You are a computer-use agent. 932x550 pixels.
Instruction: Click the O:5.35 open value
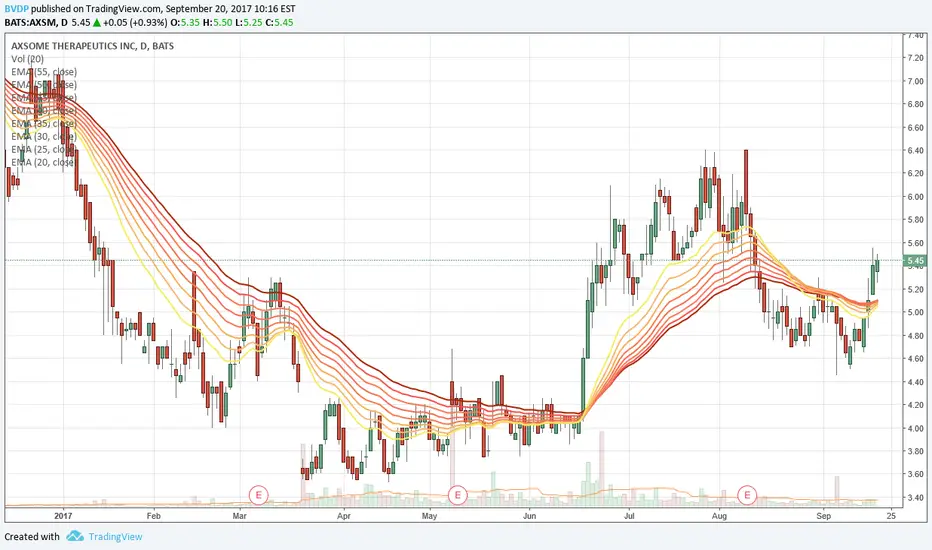coord(185,23)
